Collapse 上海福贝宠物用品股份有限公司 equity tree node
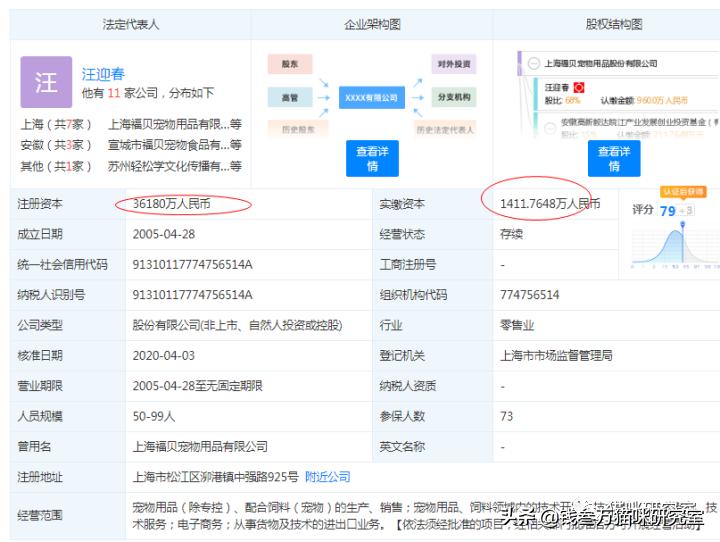 (x=533, y=63)
